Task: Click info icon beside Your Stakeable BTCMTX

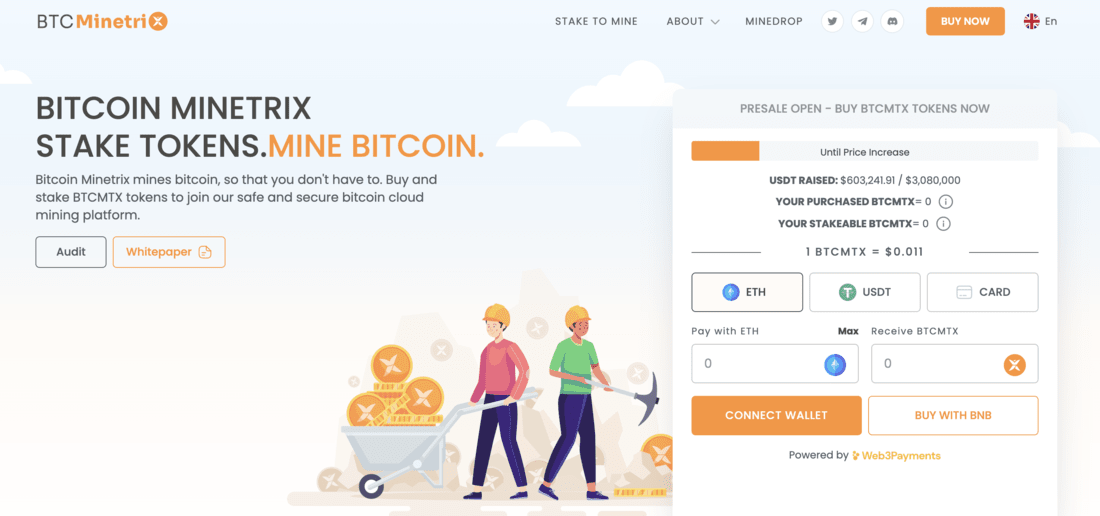Action: click(x=944, y=224)
